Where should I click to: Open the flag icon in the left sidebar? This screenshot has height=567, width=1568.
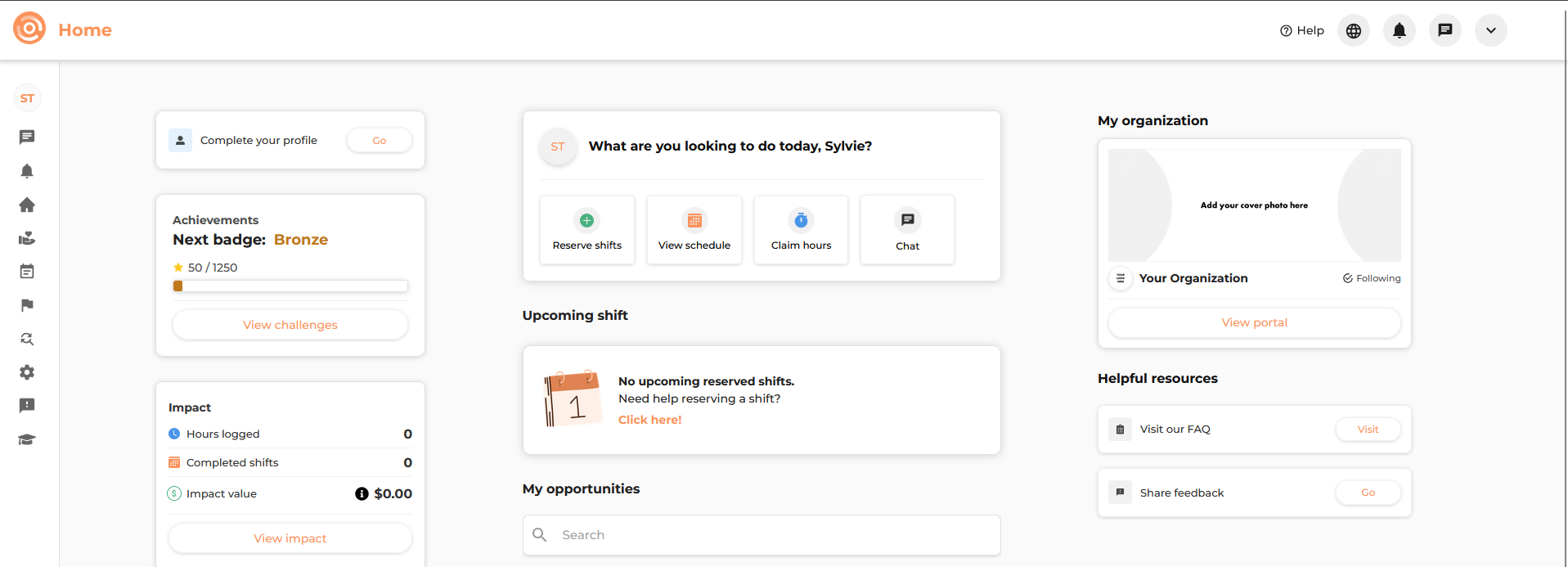(x=27, y=305)
